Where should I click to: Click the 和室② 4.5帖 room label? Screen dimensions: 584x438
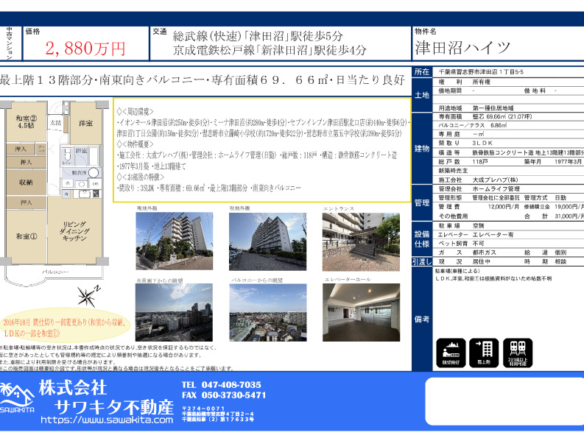26,122
